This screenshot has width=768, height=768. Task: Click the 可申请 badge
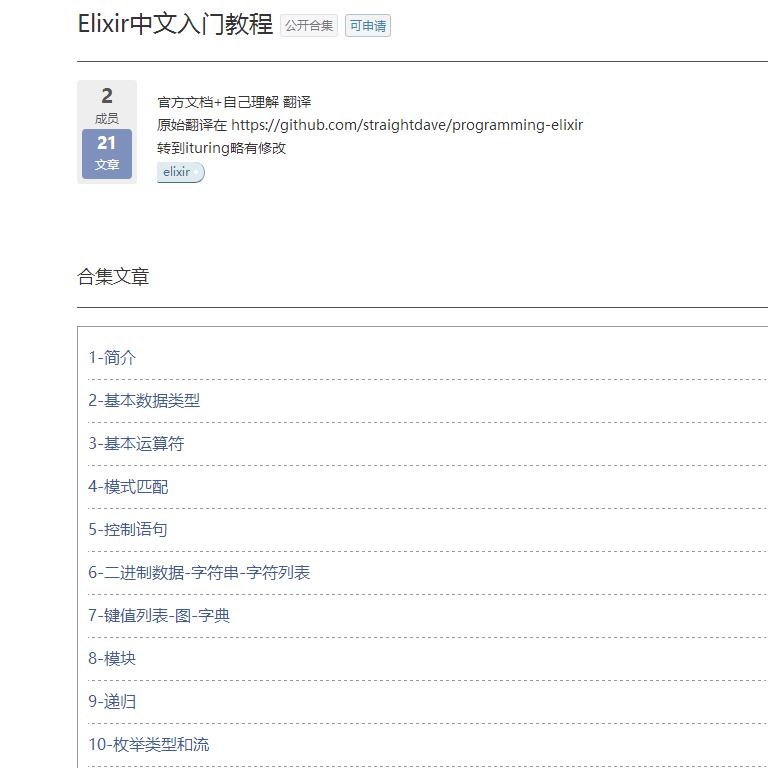tap(367, 26)
